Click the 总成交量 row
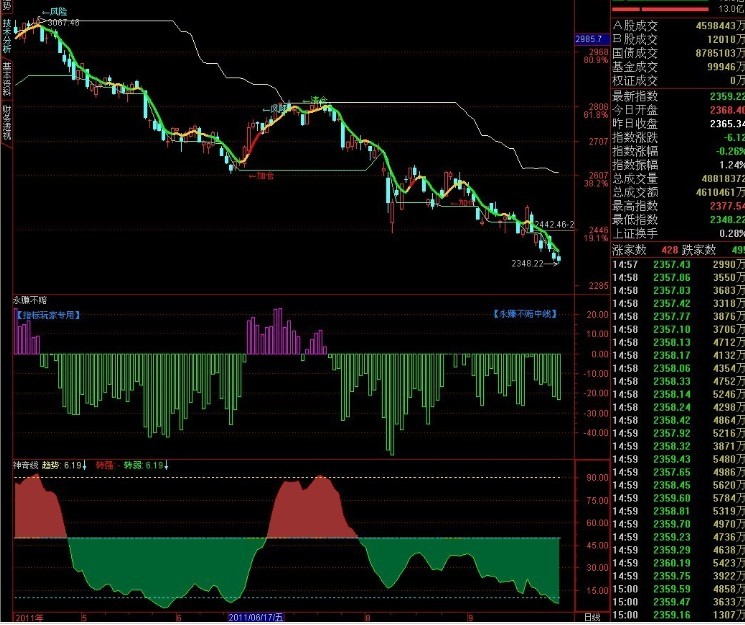Screen dimensions: 745x625 tap(678, 179)
